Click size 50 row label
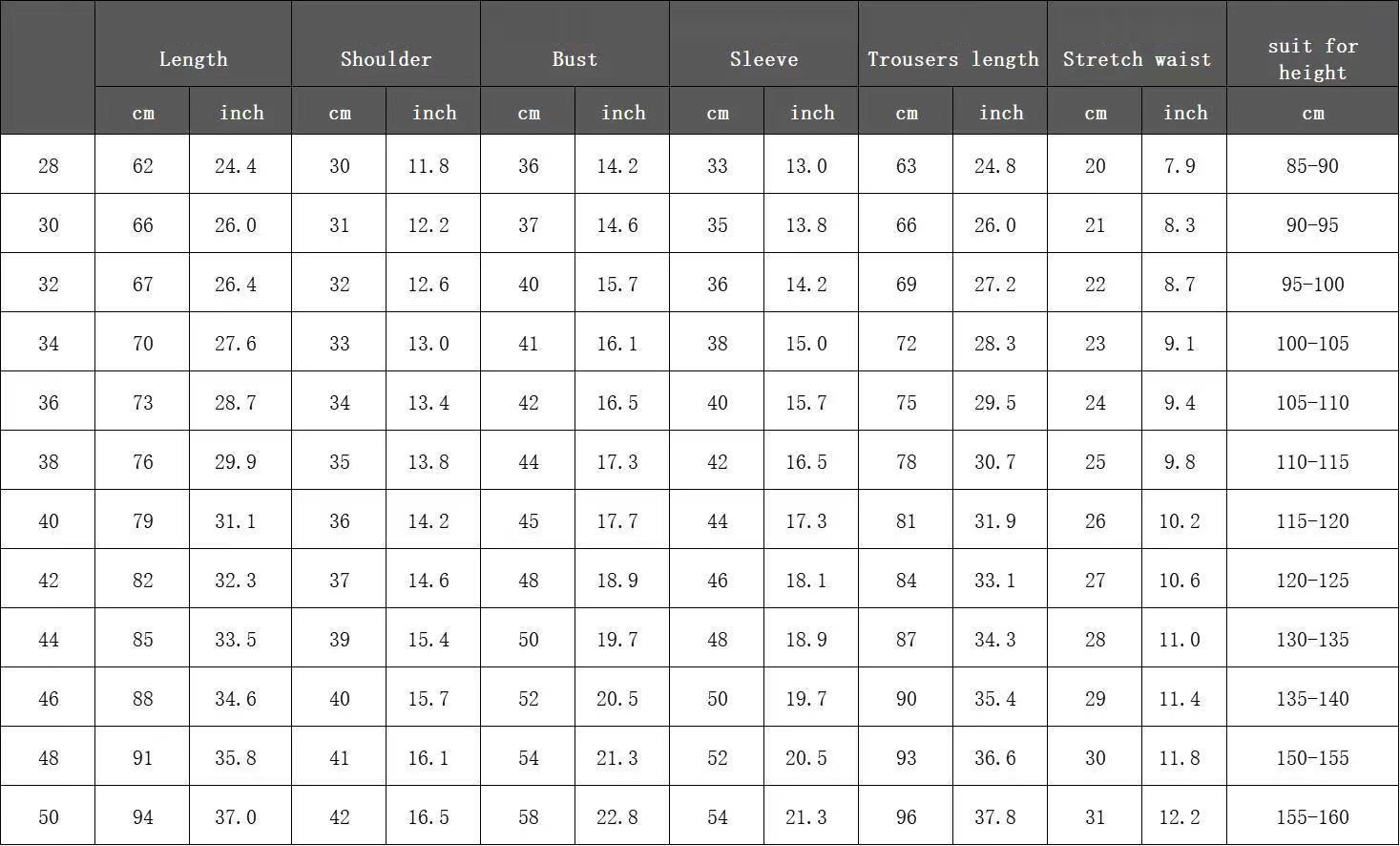This screenshot has height=846, width=1400. point(48,816)
